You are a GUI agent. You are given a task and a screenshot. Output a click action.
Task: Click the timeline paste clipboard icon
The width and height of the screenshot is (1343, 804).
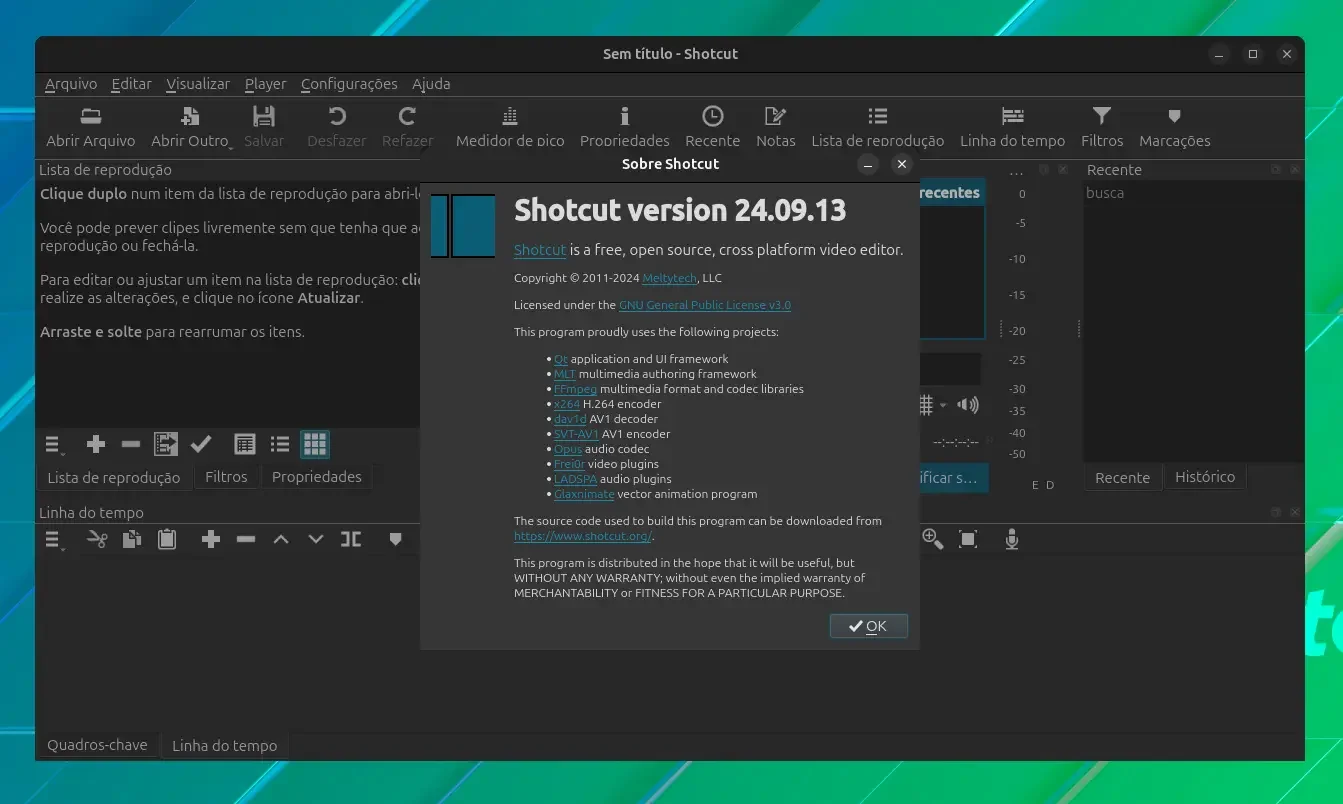(x=167, y=539)
